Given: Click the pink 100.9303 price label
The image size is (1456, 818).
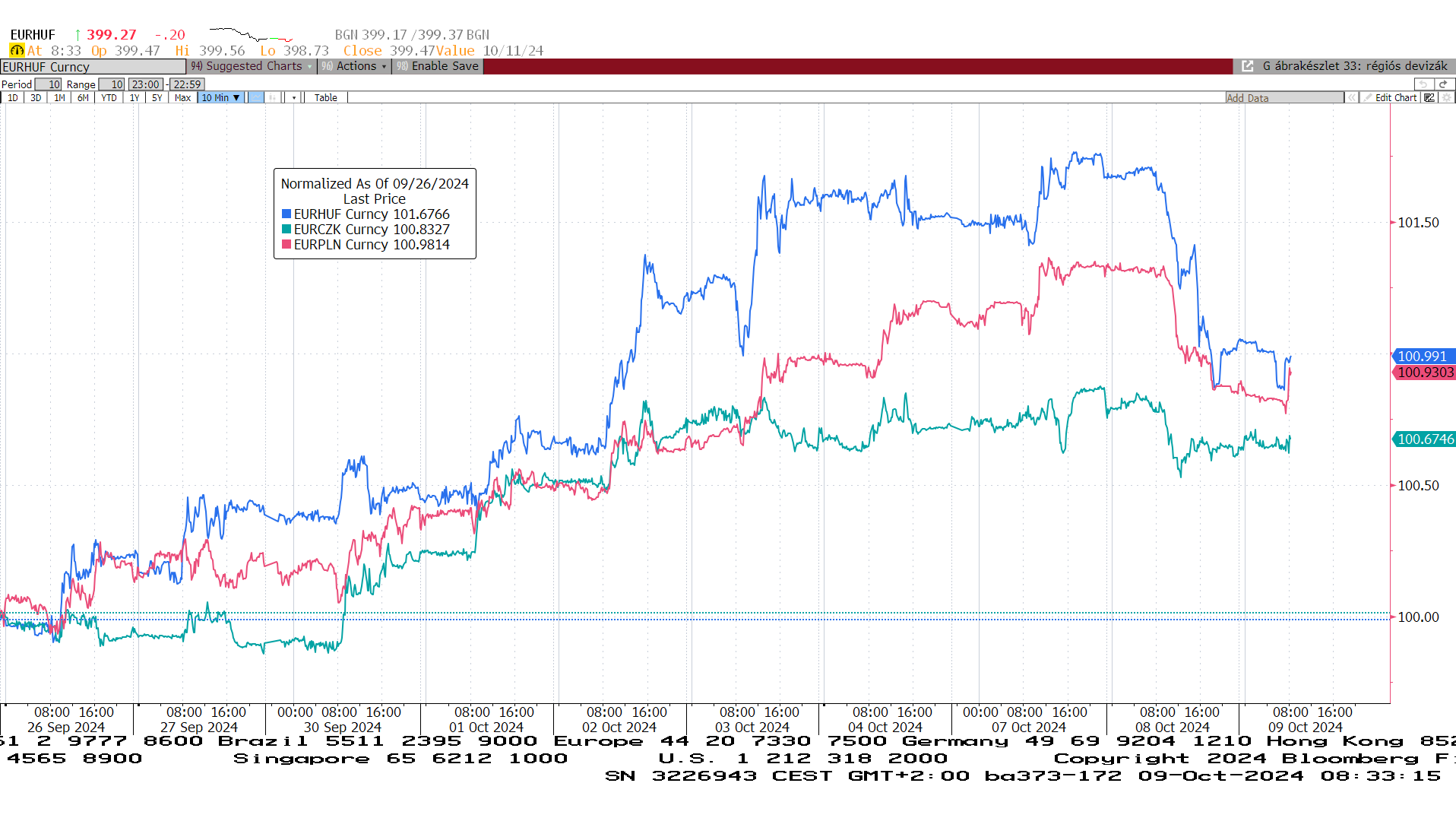Looking at the screenshot, I should (1423, 372).
